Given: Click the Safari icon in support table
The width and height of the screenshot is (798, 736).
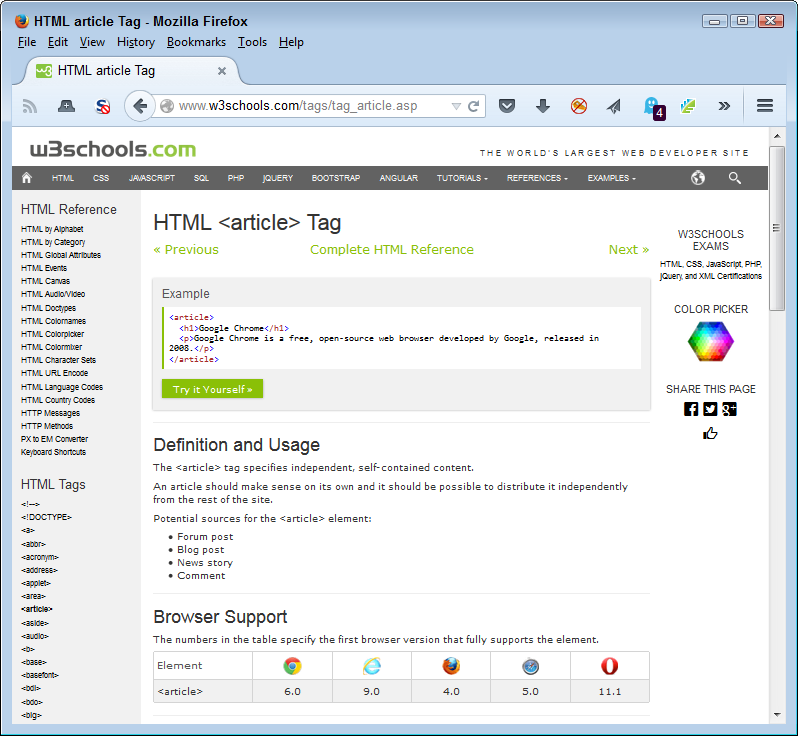Looking at the screenshot, I should tap(530, 666).
